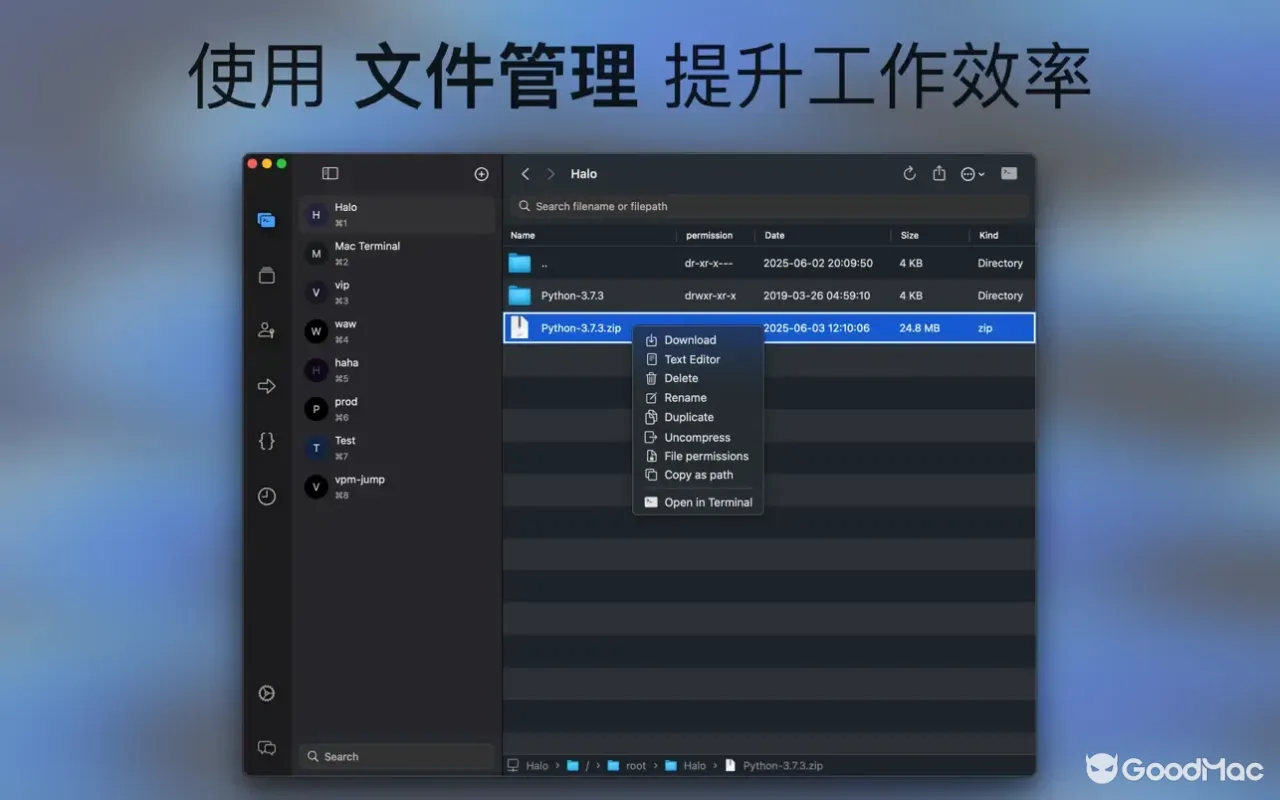Open terminal icon in top toolbar
This screenshot has height=800, width=1280.
(1009, 173)
